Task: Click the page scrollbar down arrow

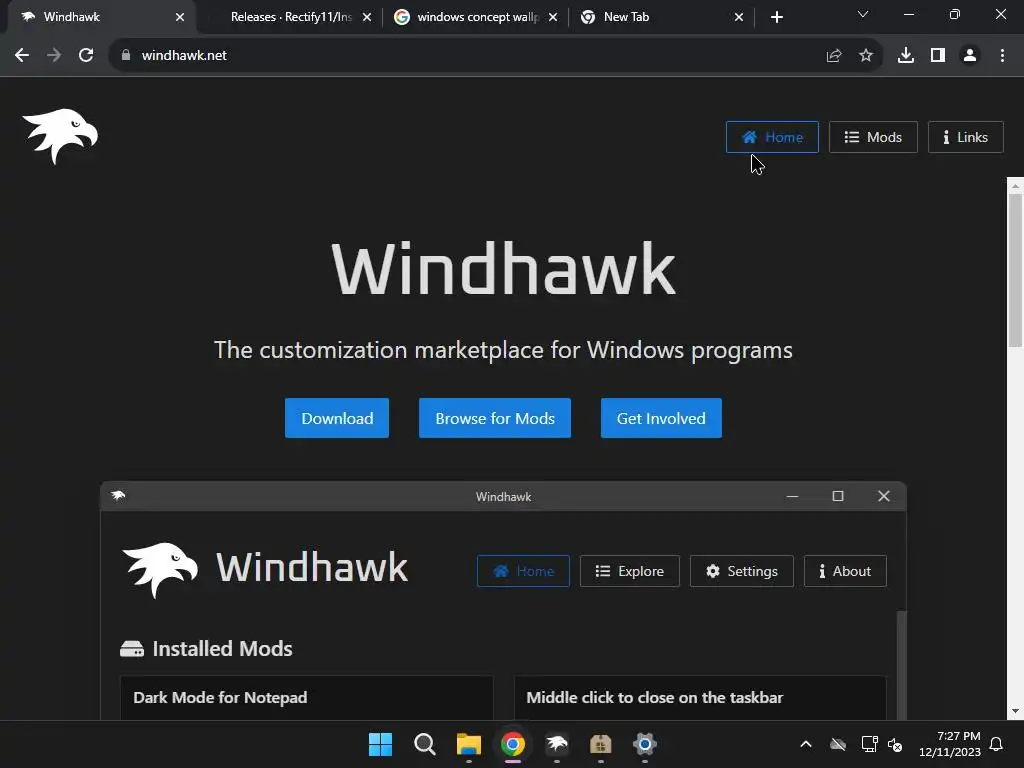Action: (1015, 712)
